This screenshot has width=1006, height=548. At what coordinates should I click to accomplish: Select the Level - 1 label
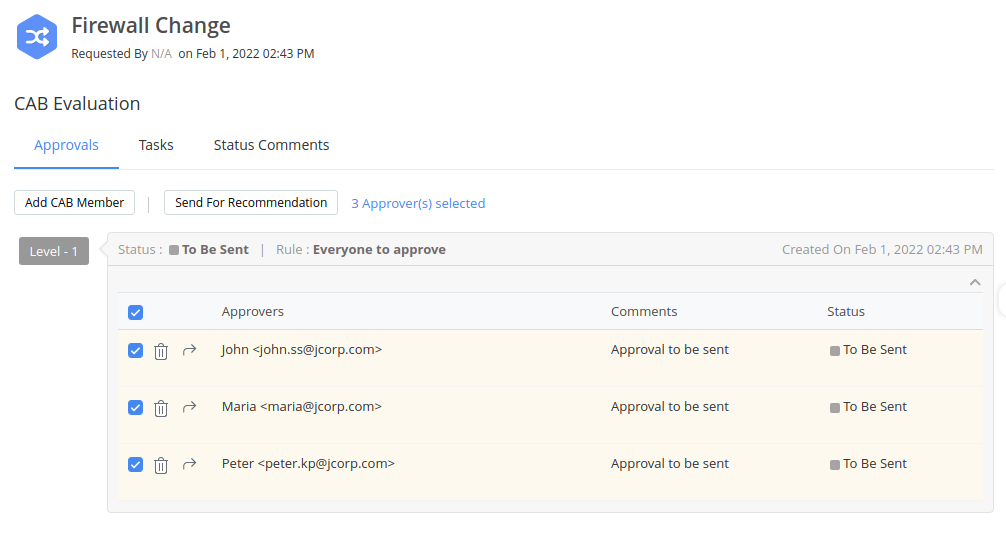(54, 251)
